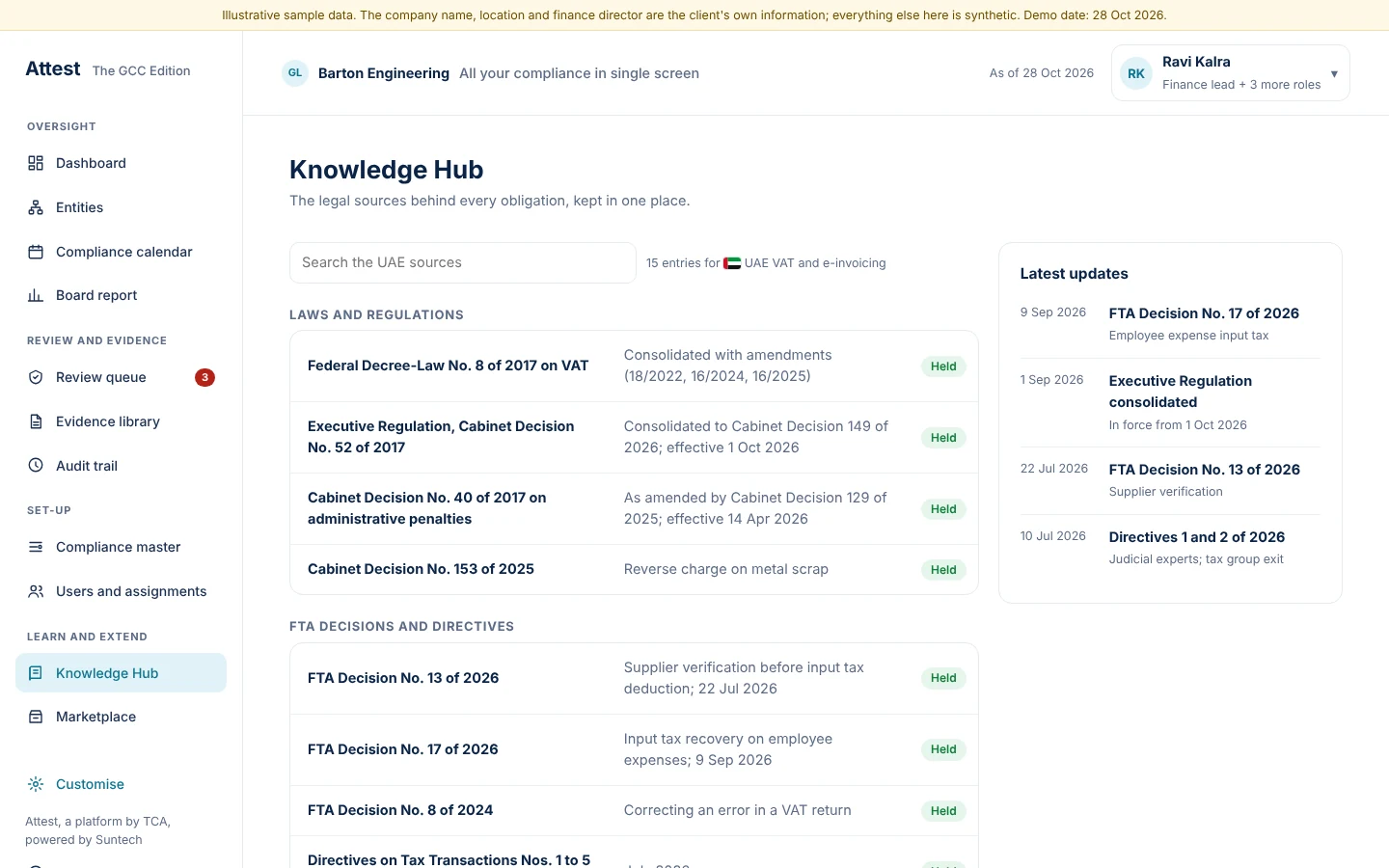Click the RK user avatar
Screen dimensions: 1389x868
point(1136,73)
